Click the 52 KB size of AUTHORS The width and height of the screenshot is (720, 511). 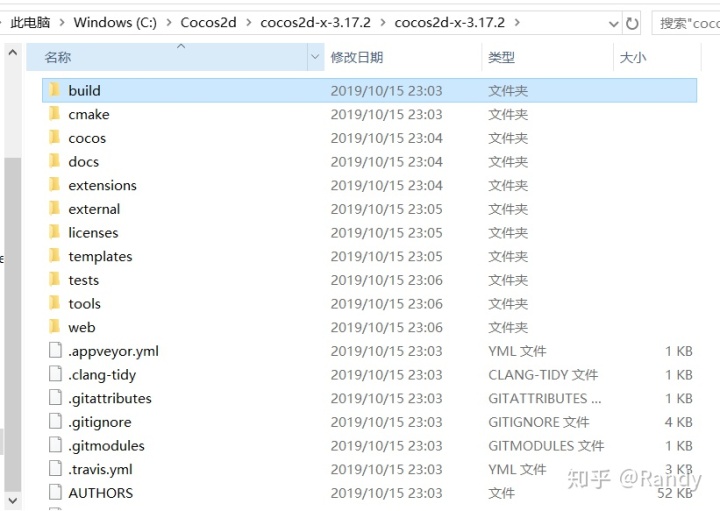point(675,493)
